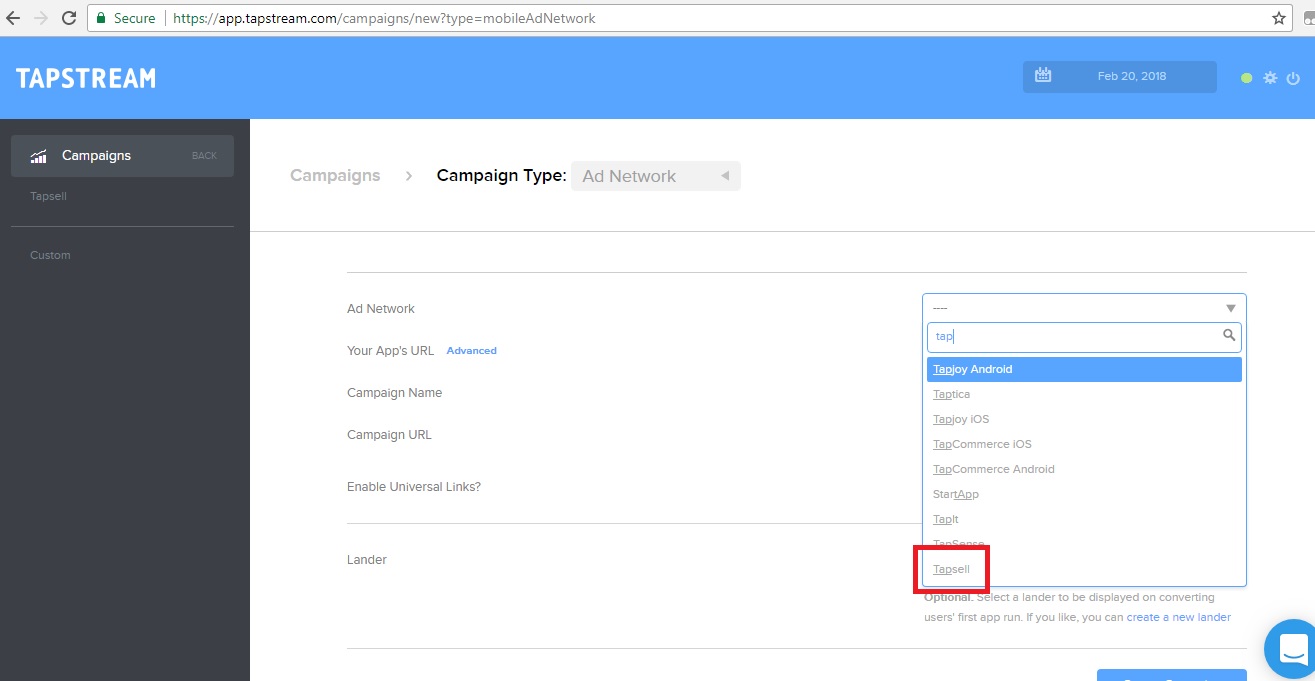The image size is (1315, 681).
Task: Collapse the Ad Network select box arrow
Action: 1230,308
